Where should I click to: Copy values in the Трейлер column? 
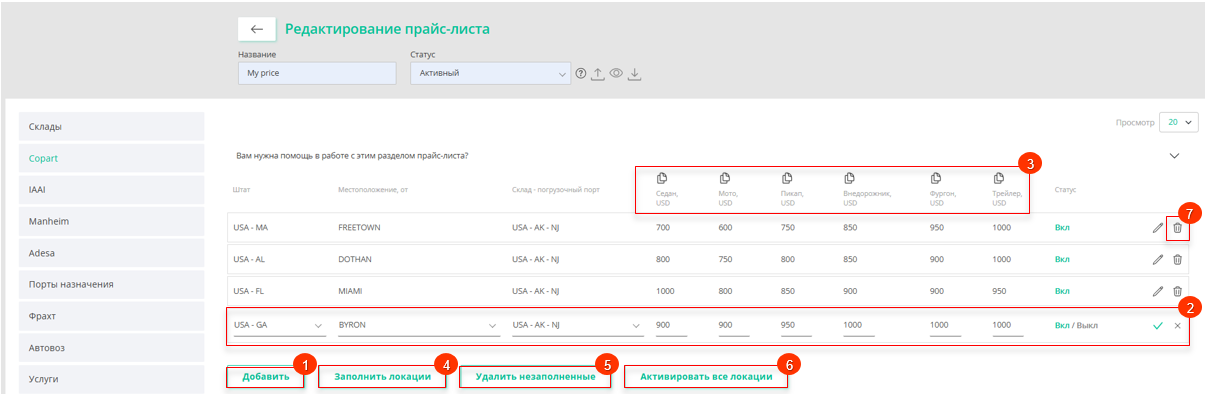(x=998, y=178)
